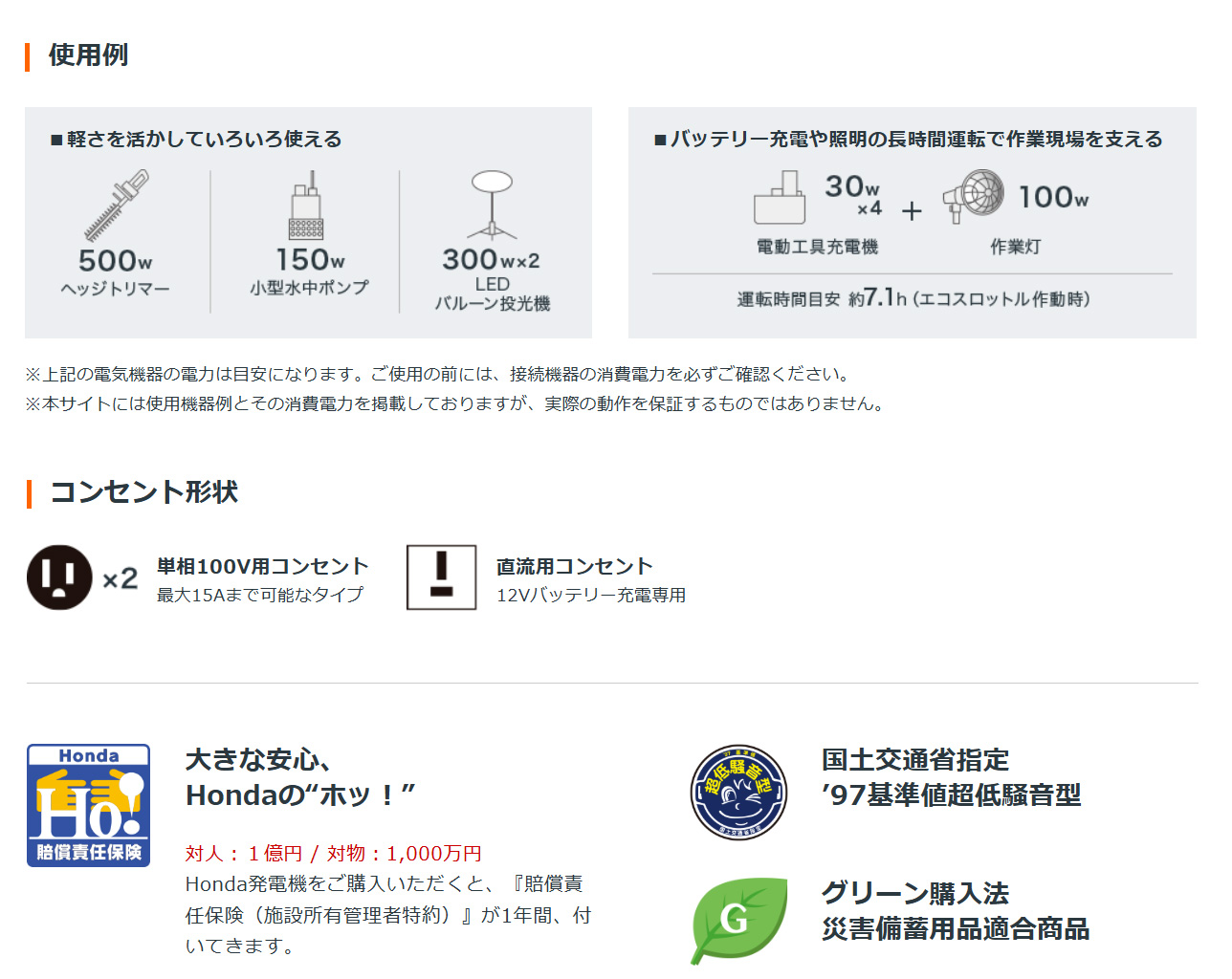Click the グリーン購入法 災害備蓄用品適合商品 heading
Viewport: 1232px width, 979px height.
[x=955, y=910]
